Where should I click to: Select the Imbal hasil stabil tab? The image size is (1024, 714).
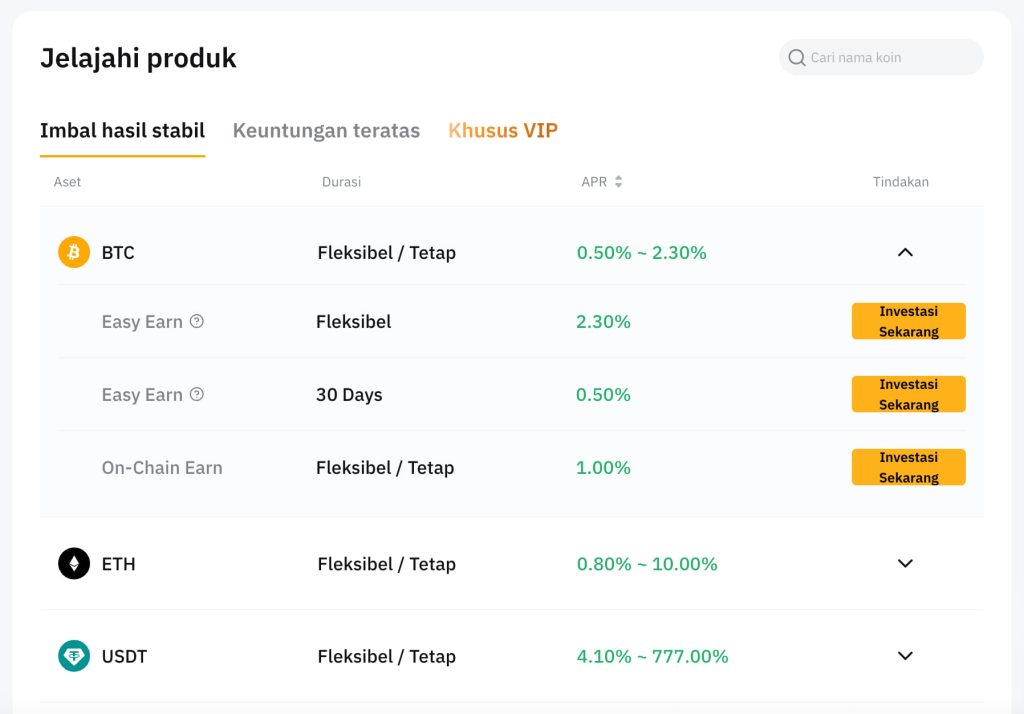coord(122,130)
